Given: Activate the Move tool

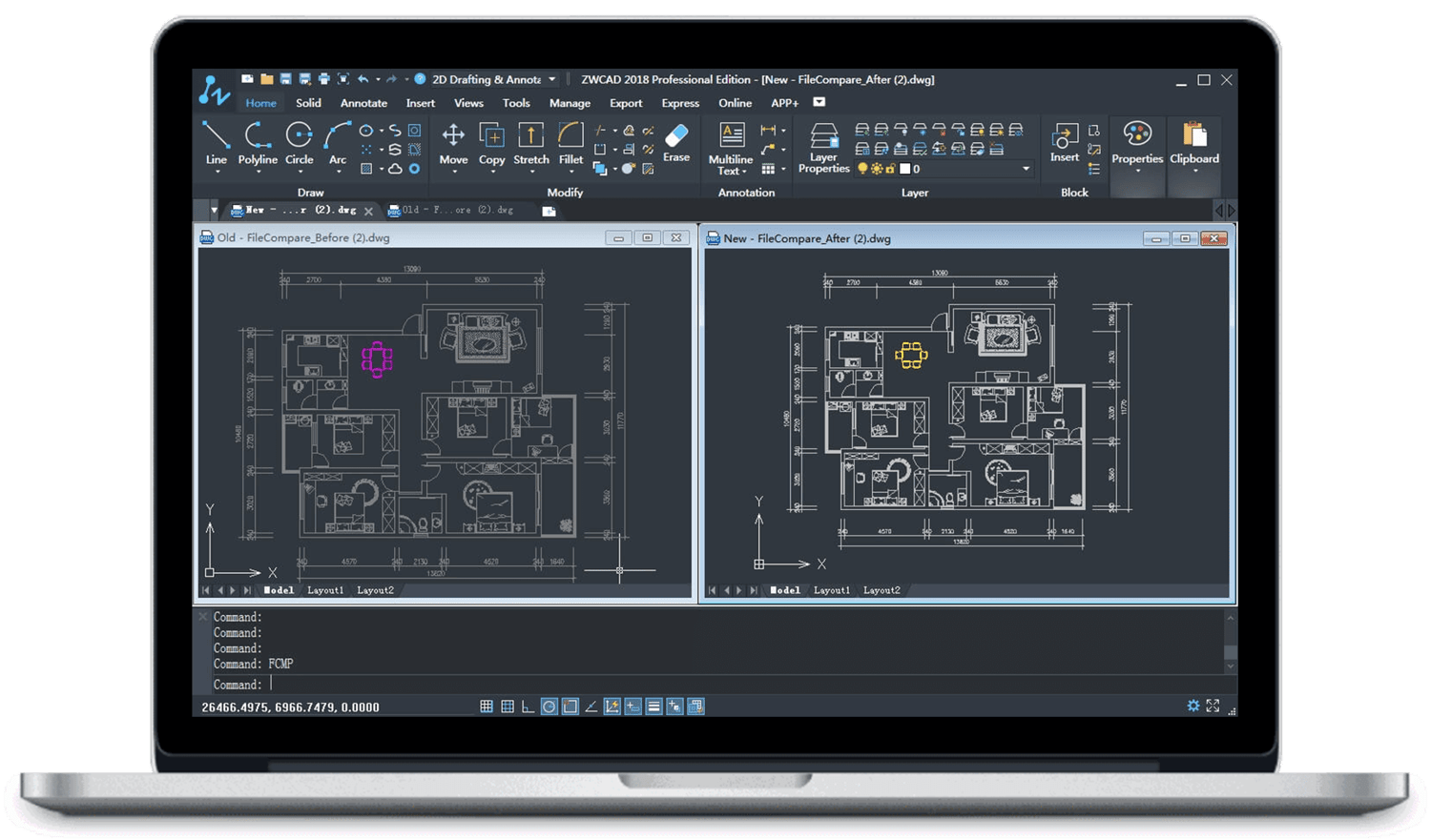Looking at the screenshot, I should click(x=453, y=143).
